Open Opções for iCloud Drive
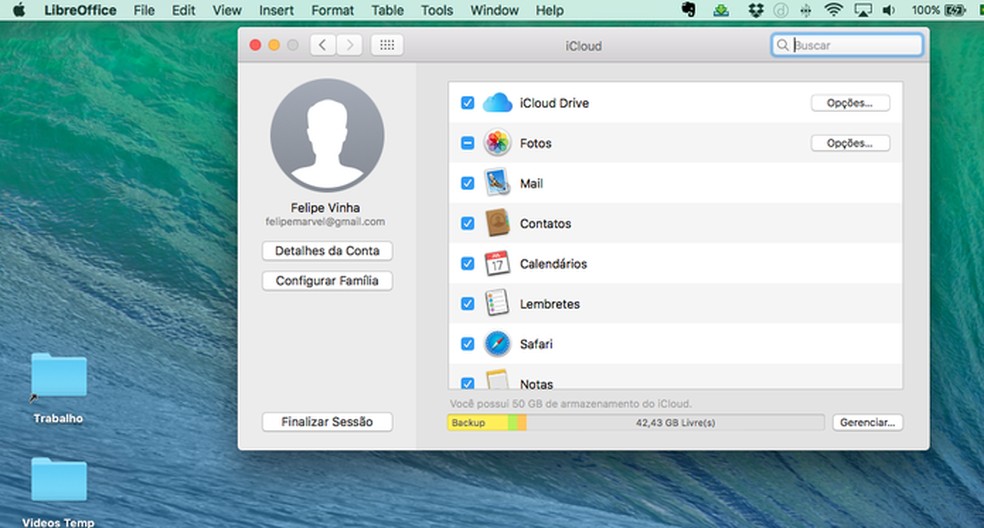This screenshot has width=984, height=528. click(850, 103)
